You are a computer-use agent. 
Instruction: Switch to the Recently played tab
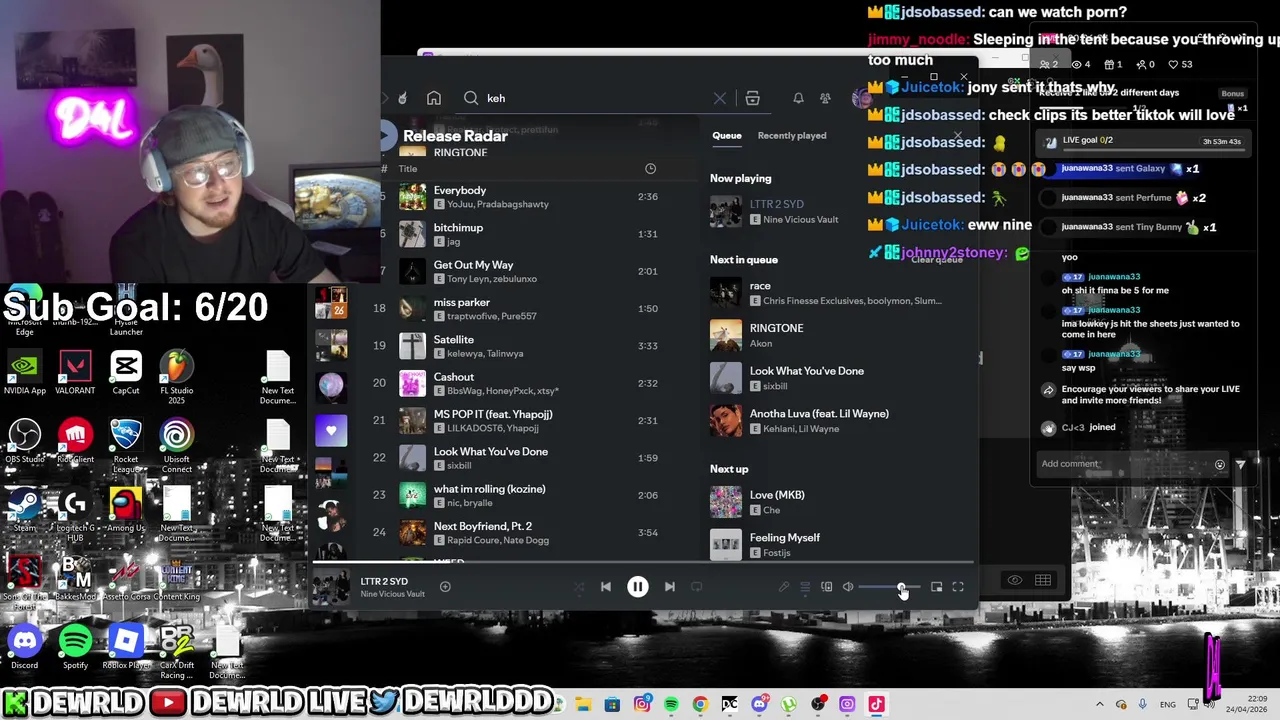pos(792,135)
